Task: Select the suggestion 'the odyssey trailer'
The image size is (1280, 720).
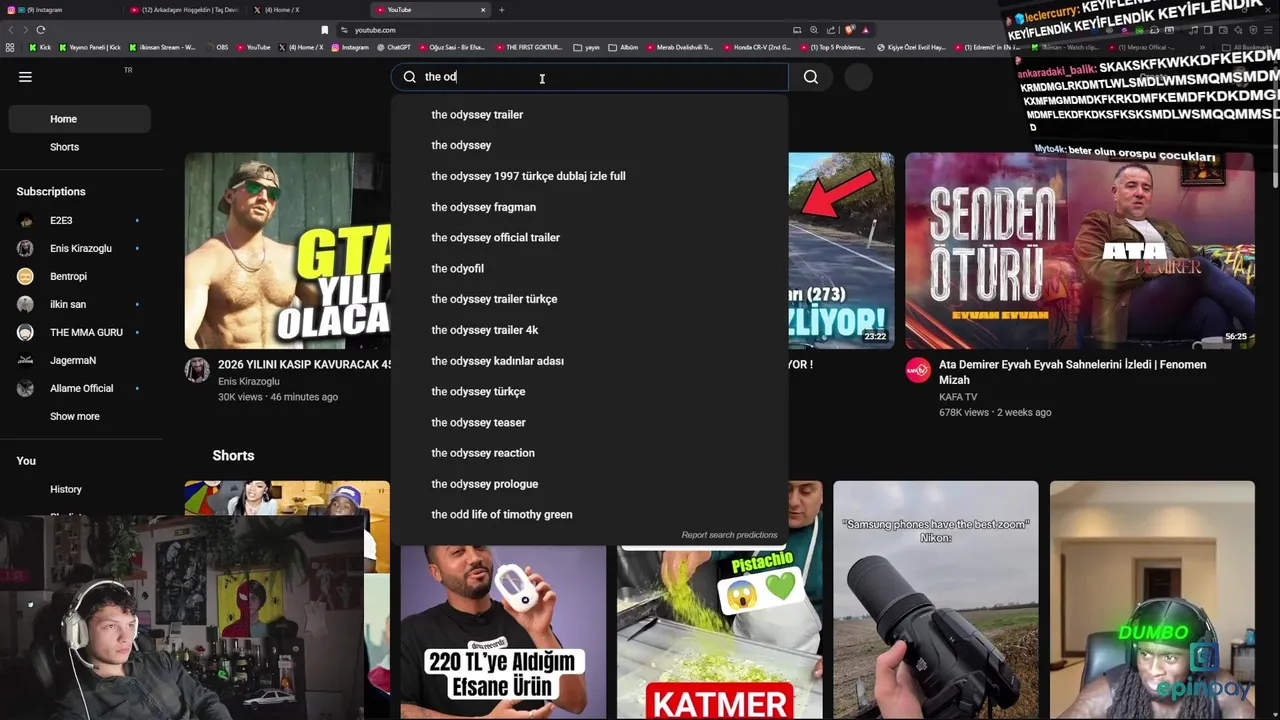Action: coord(590,115)
